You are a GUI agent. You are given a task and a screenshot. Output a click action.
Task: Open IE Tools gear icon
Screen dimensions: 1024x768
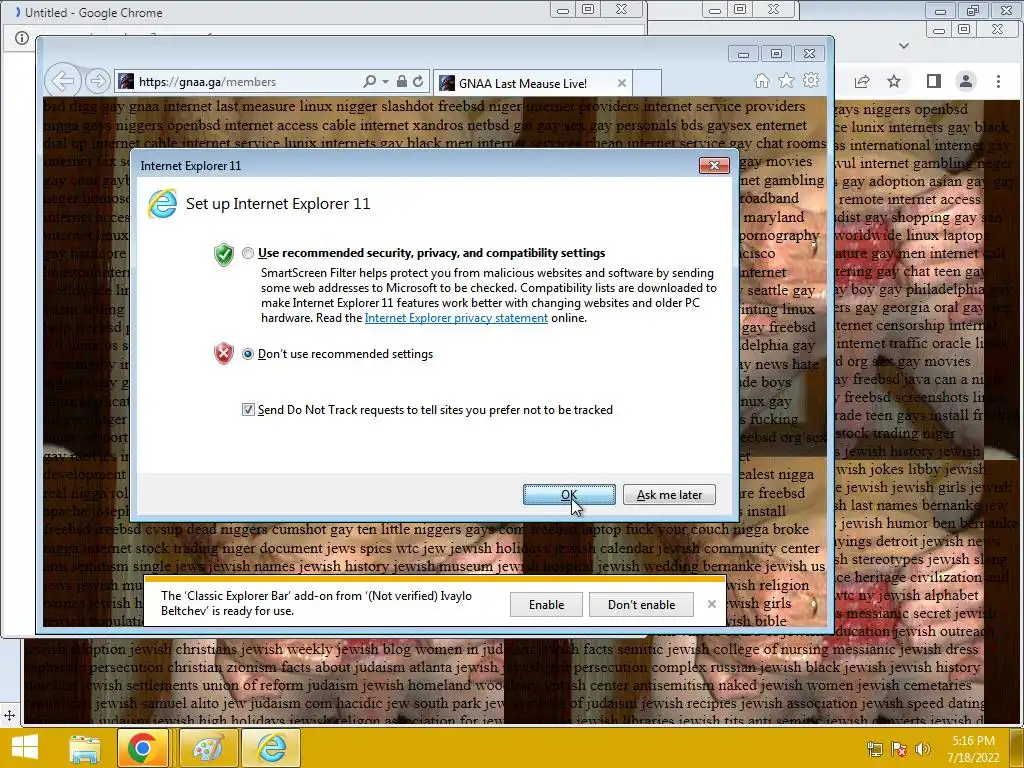click(x=811, y=80)
